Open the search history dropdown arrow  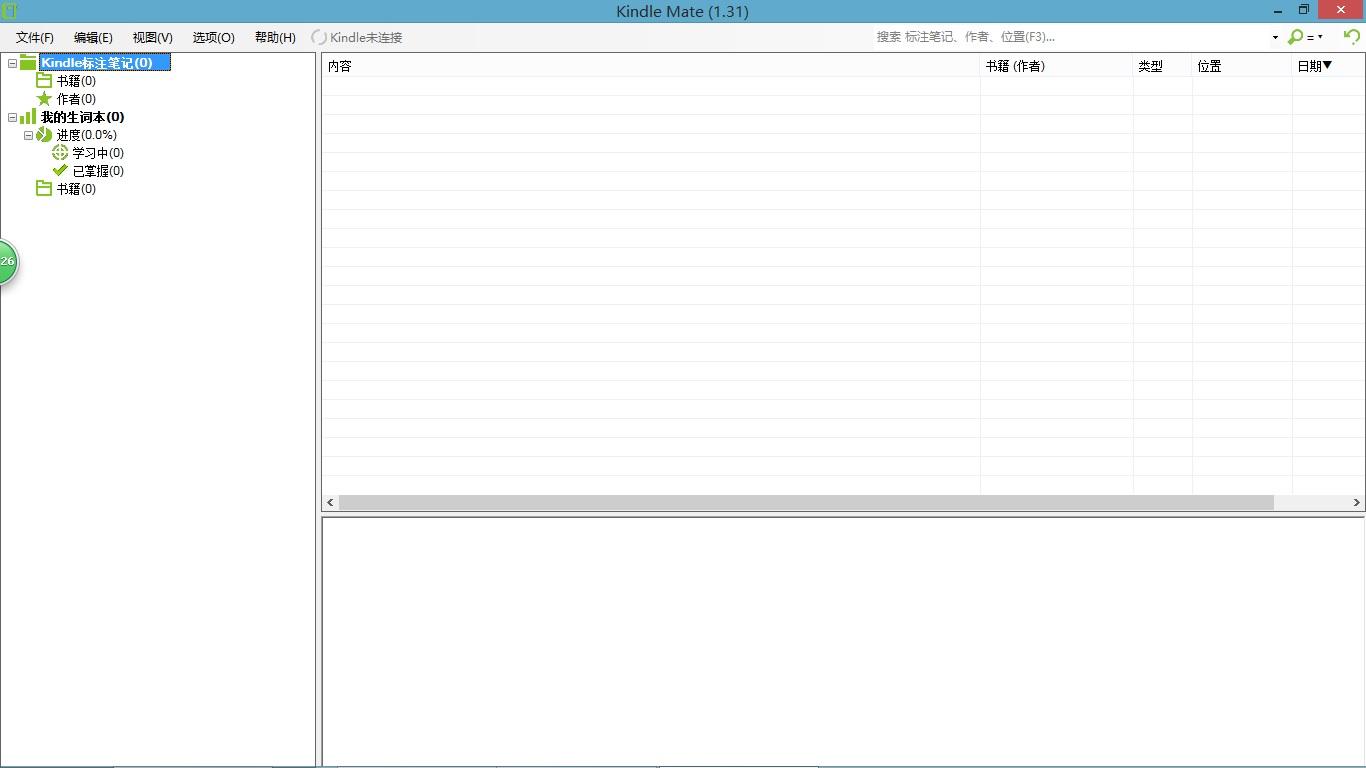point(1275,37)
